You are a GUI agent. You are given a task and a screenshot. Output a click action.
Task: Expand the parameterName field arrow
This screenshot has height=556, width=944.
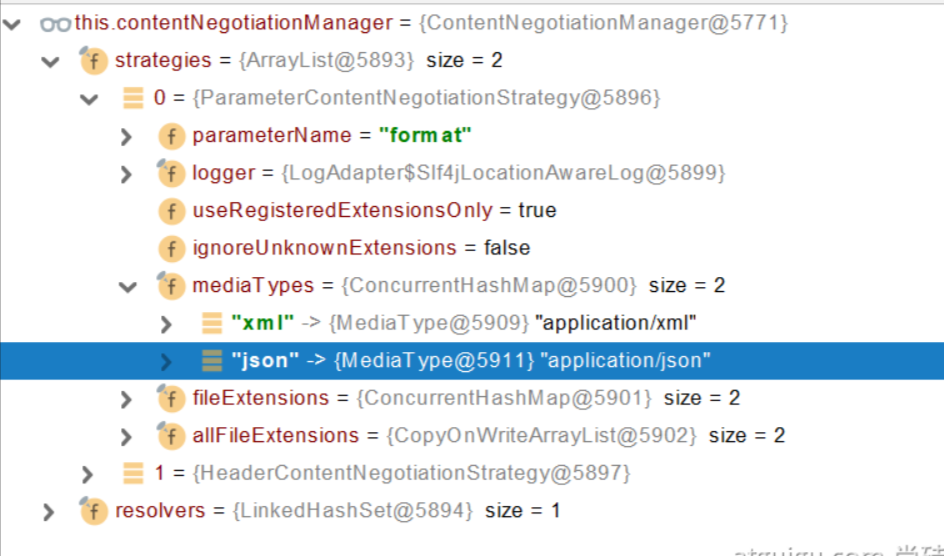click(126, 136)
